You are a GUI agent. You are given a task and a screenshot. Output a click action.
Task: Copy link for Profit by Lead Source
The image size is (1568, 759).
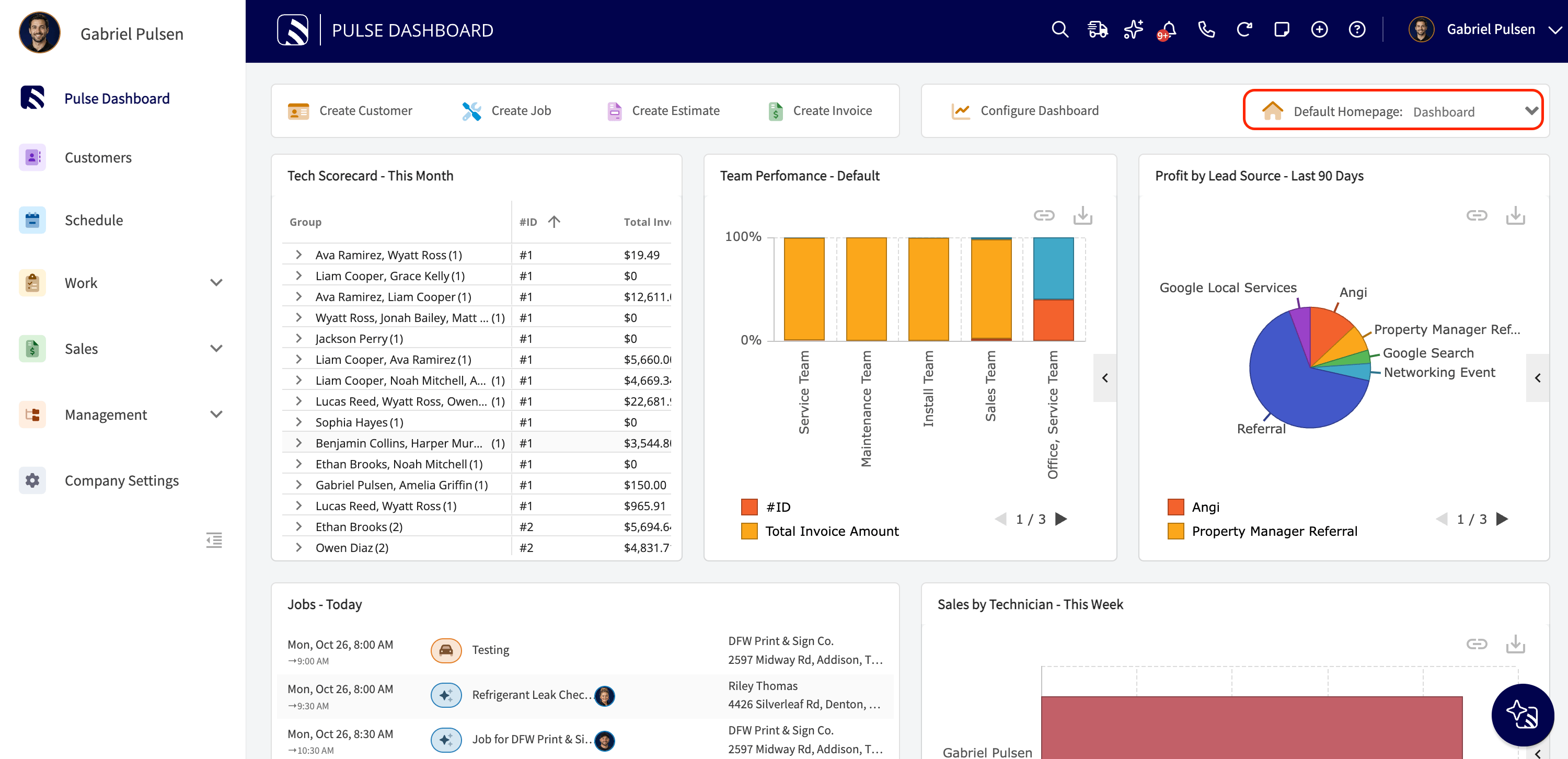1477,215
